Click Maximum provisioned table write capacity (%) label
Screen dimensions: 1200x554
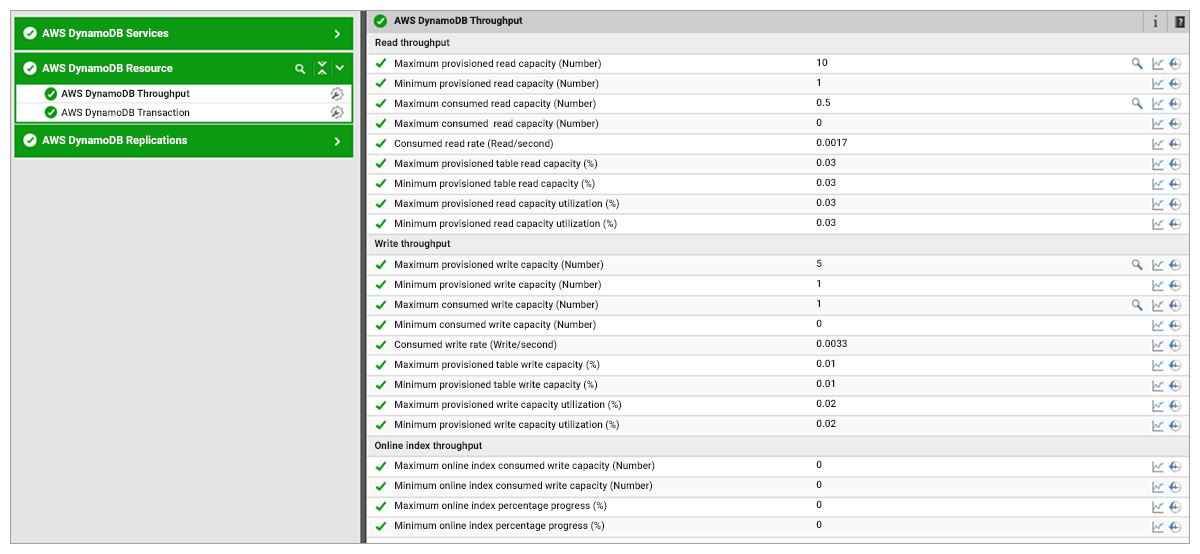tap(497, 365)
